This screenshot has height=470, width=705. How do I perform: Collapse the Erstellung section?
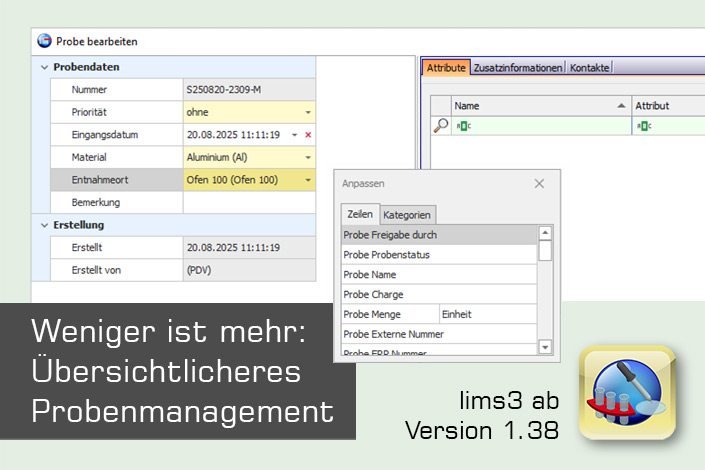[44, 225]
